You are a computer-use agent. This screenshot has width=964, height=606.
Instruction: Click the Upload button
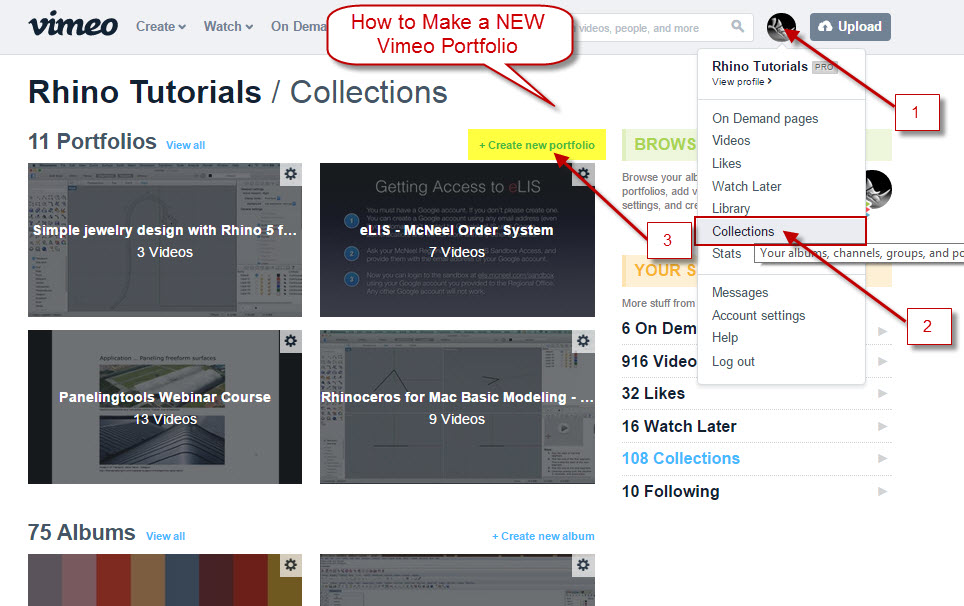click(850, 26)
